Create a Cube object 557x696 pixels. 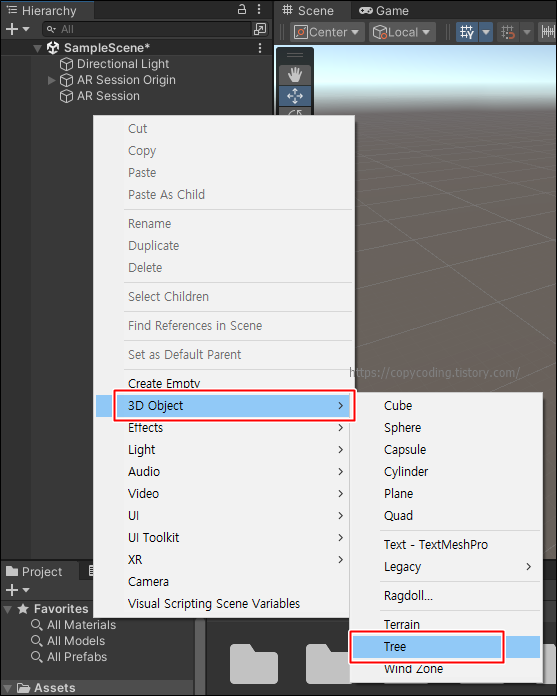(446, 406)
